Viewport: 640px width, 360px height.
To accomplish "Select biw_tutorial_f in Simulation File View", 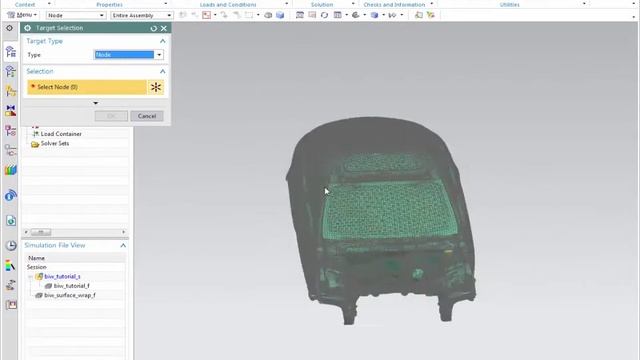I will tap(71, 286).
